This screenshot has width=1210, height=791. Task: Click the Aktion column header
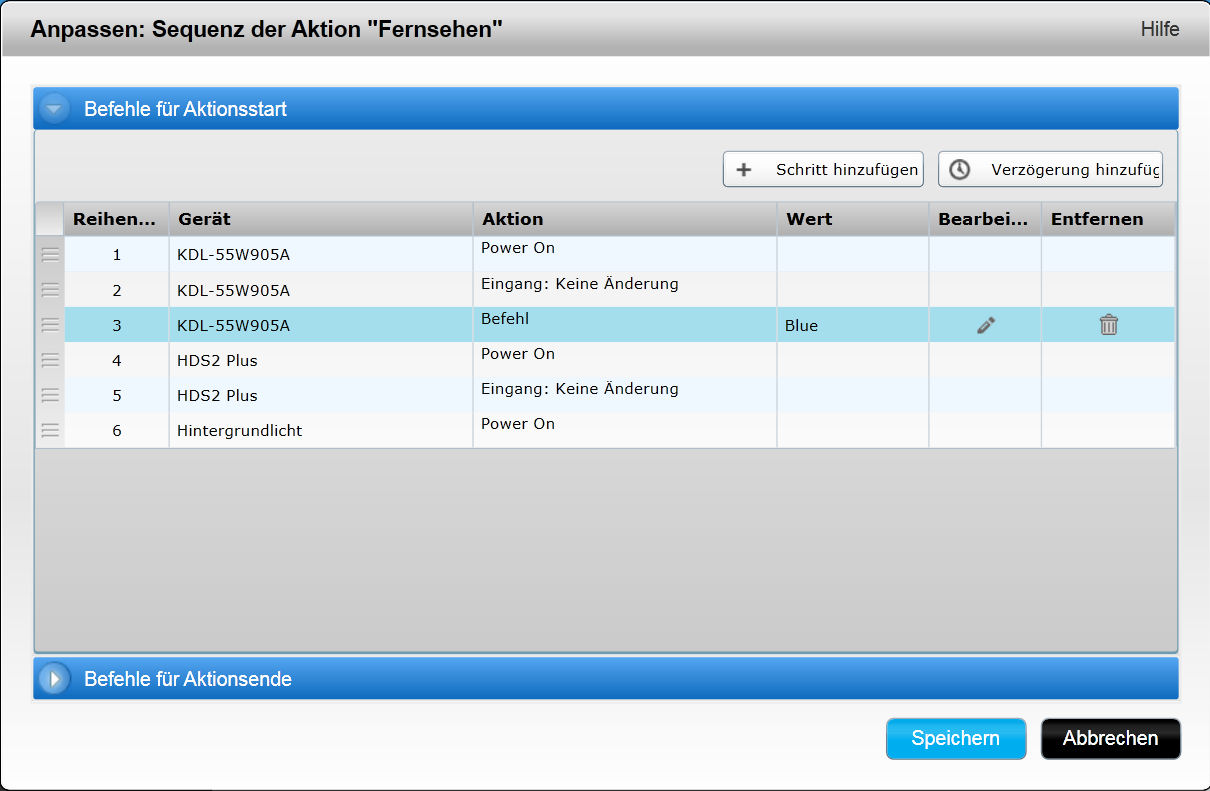[x=624, y=219]
